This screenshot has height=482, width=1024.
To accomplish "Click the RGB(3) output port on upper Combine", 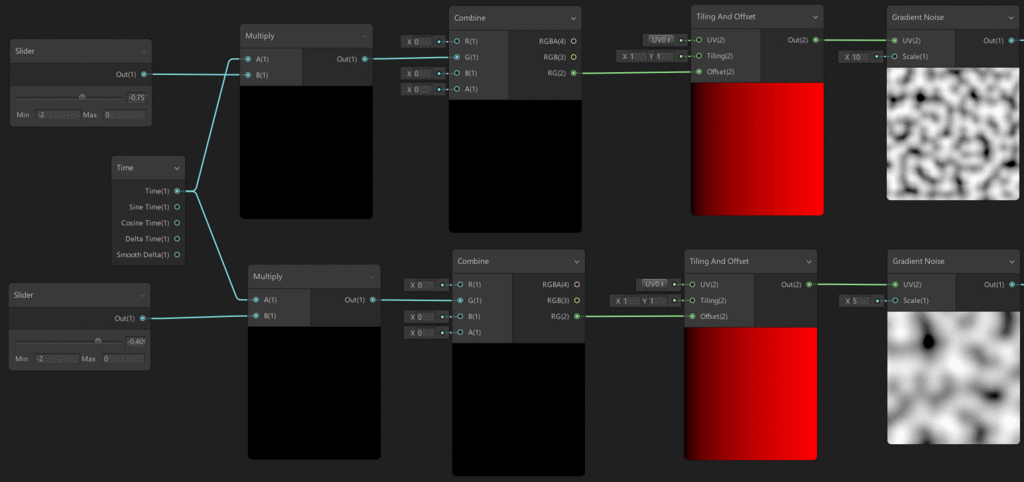I will [x=573, y=57].
